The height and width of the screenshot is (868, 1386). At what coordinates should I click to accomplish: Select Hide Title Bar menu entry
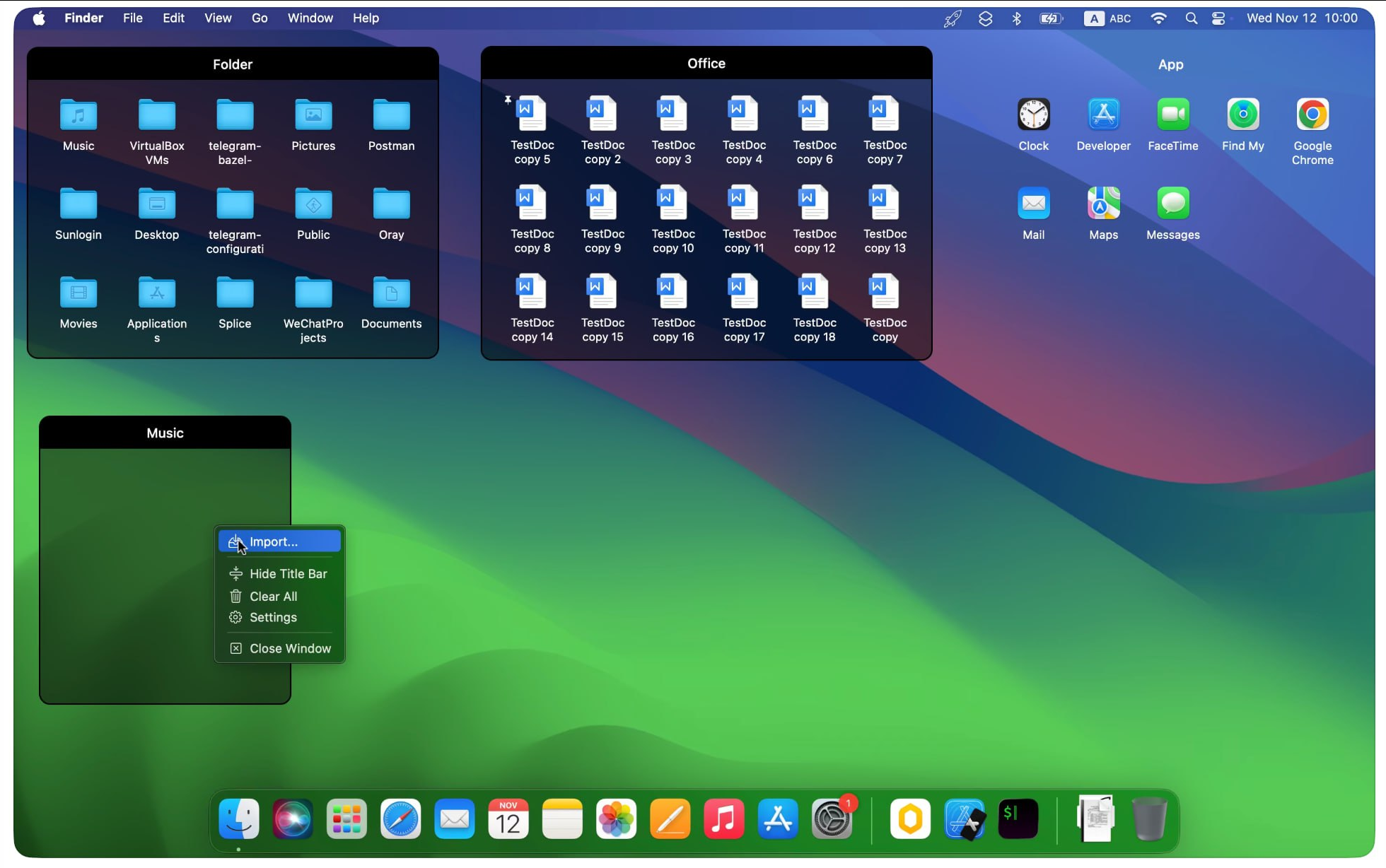288,573
